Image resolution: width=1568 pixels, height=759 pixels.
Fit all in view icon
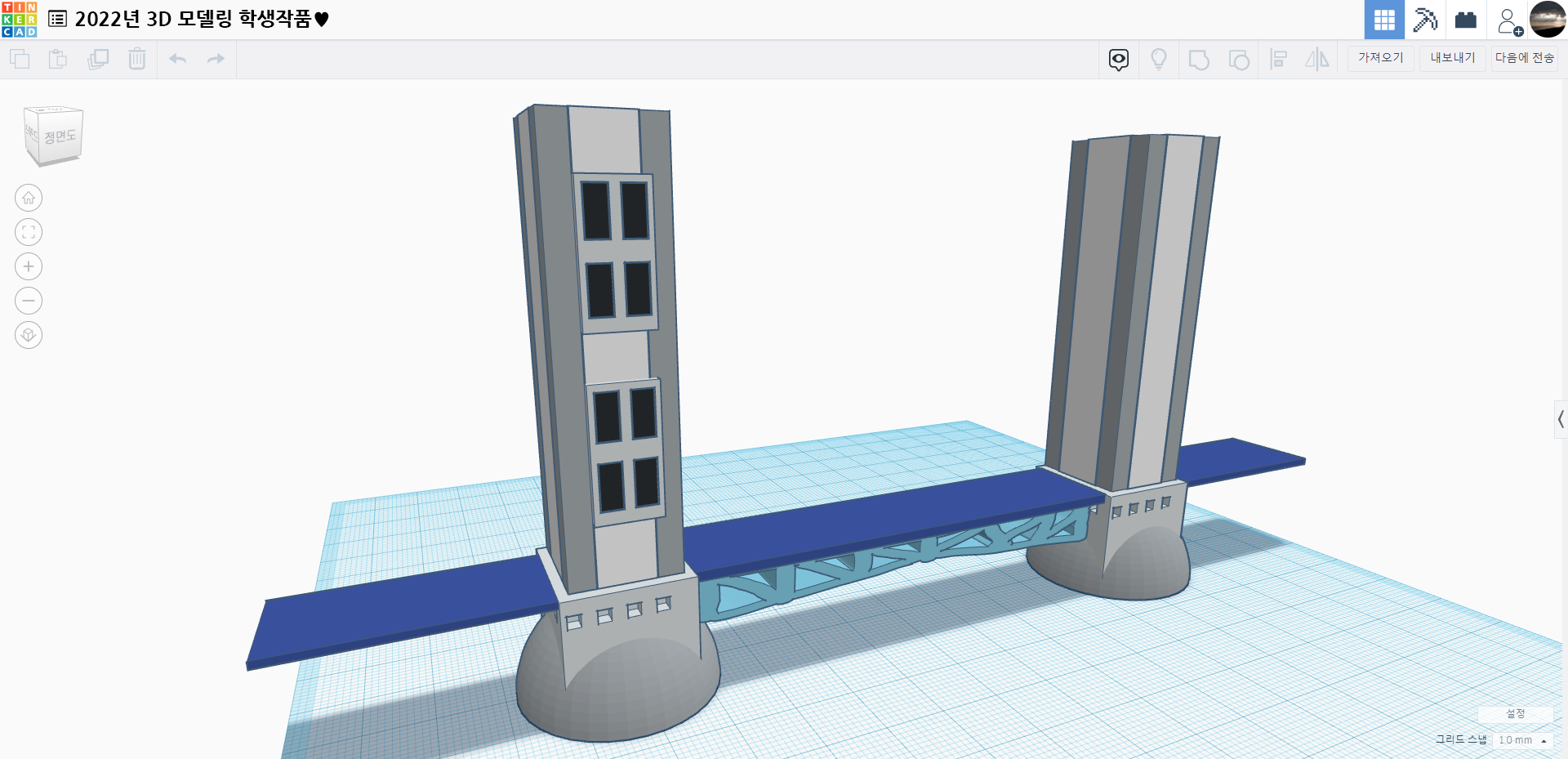click(x=29, y=232)
